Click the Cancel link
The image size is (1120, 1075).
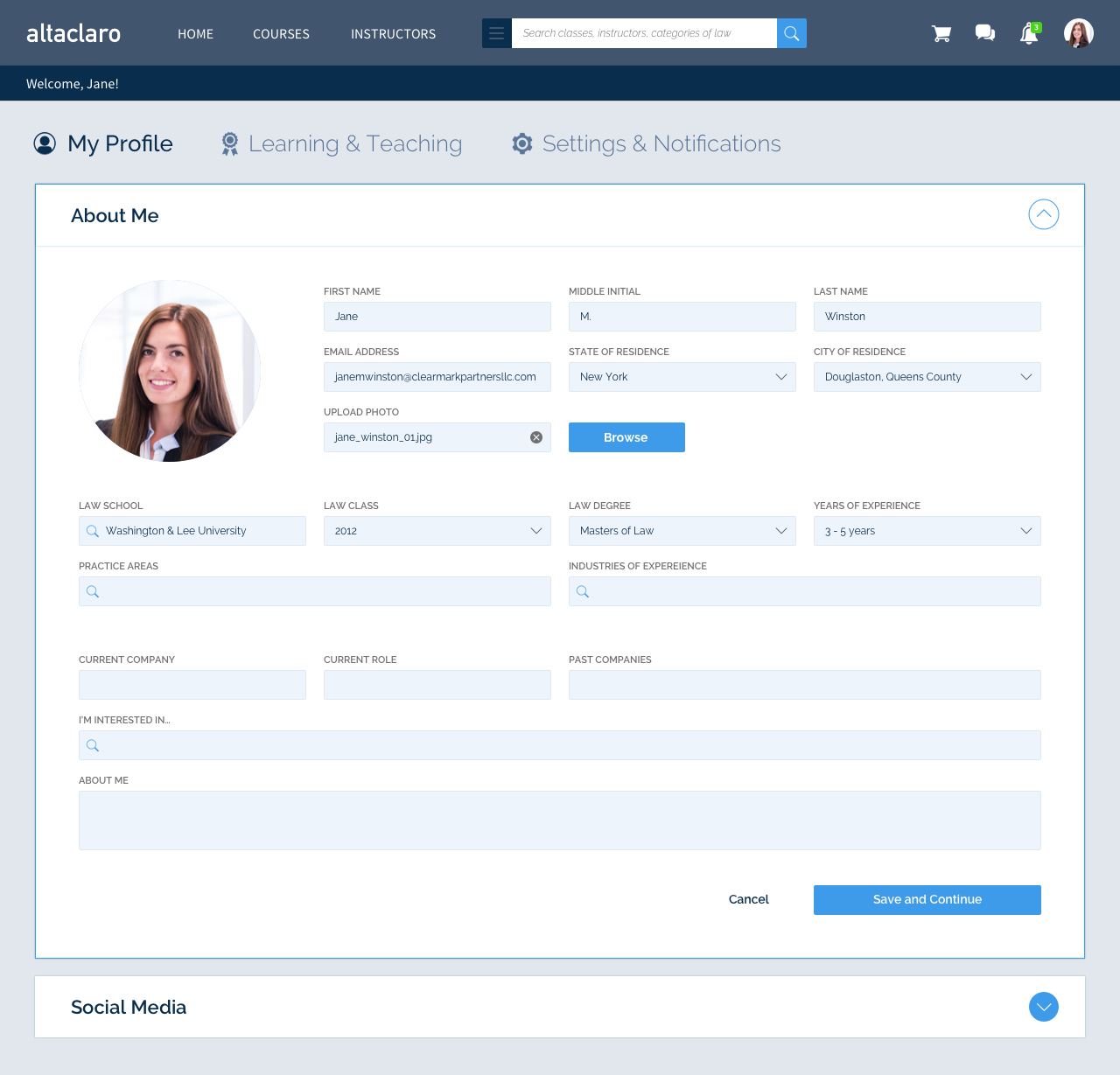(x=749, y=900)
